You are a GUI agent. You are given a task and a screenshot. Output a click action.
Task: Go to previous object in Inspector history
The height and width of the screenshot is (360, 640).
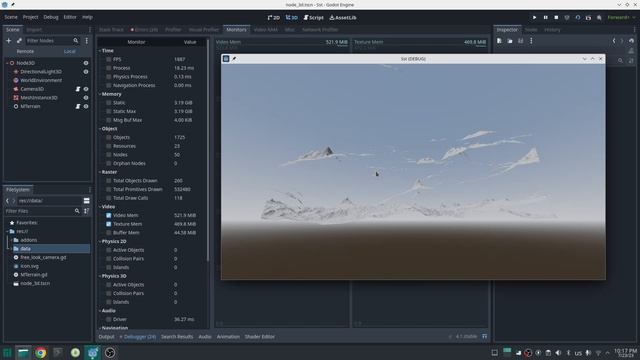tap(614, 41)
